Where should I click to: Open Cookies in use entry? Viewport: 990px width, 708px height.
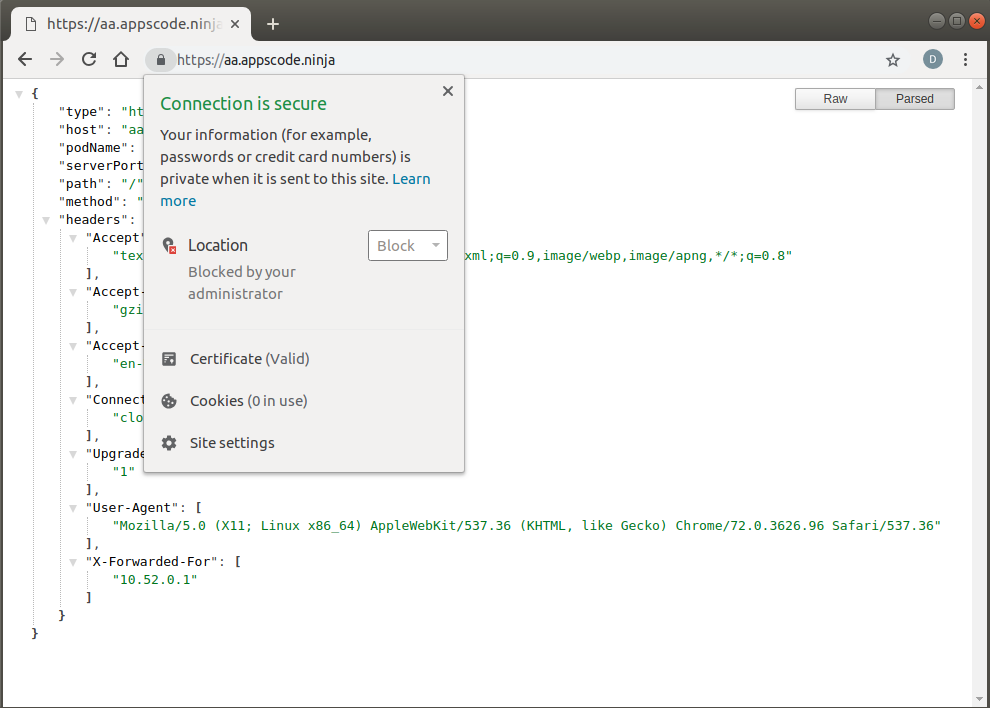click(x=248, y=401)
